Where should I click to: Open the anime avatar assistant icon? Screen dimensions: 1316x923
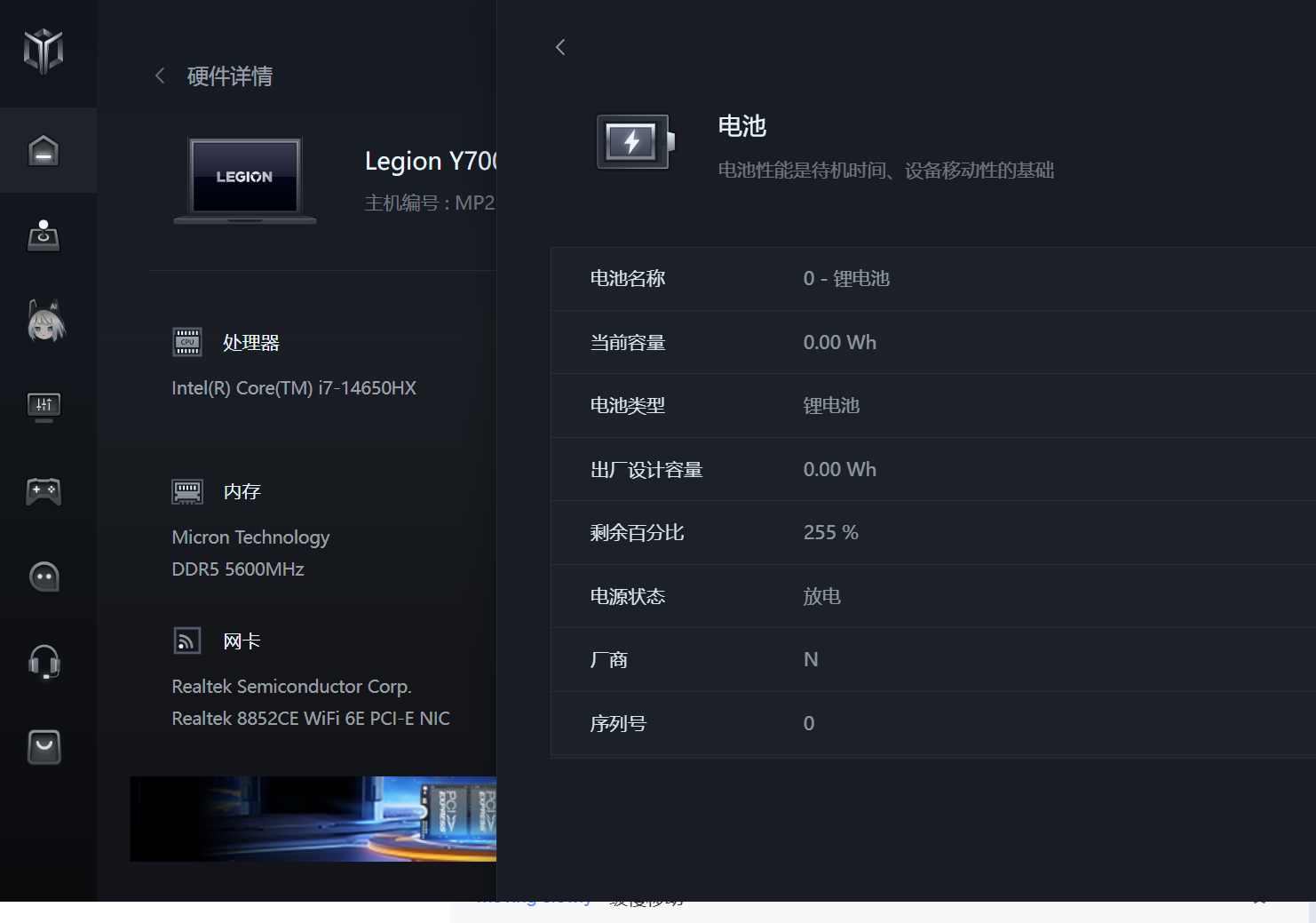pos(45,321)
